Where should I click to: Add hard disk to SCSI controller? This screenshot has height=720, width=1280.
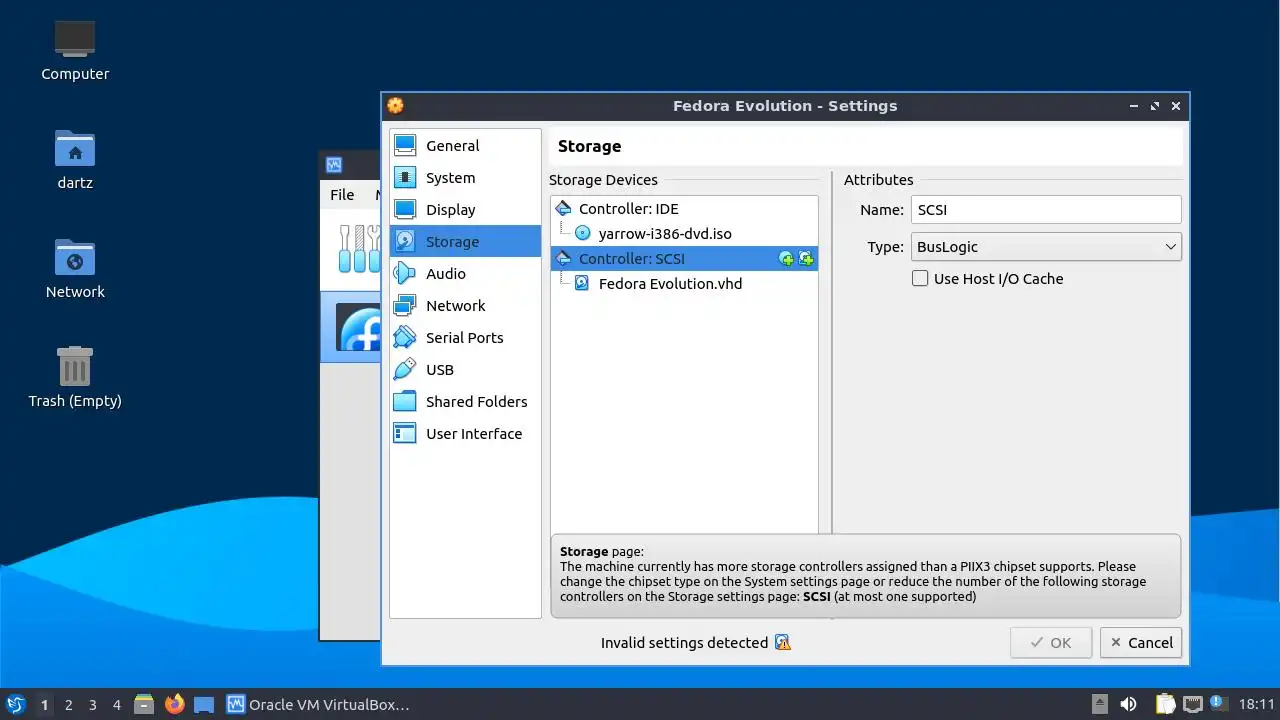pos(806,259)
